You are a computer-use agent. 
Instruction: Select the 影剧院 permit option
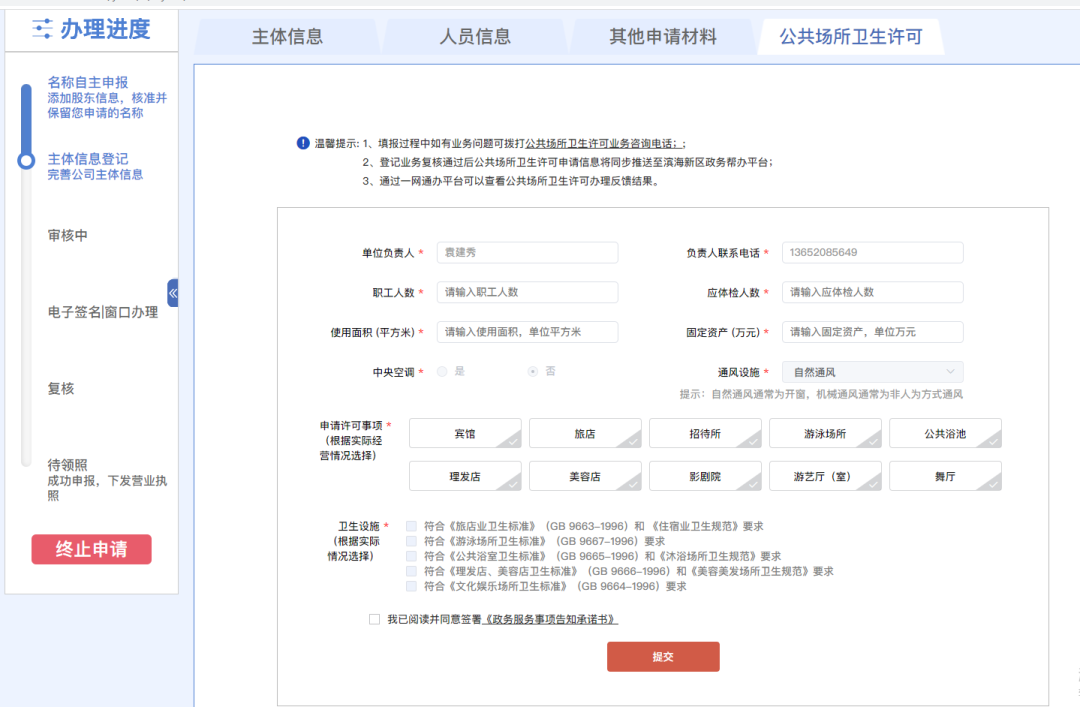[705, 476]
